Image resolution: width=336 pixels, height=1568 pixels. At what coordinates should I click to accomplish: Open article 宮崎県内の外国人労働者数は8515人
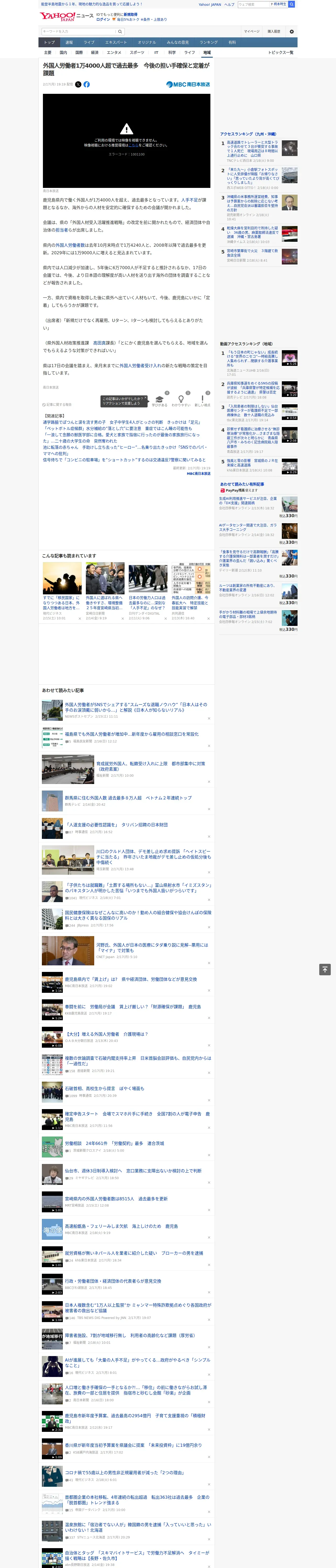116,1198
